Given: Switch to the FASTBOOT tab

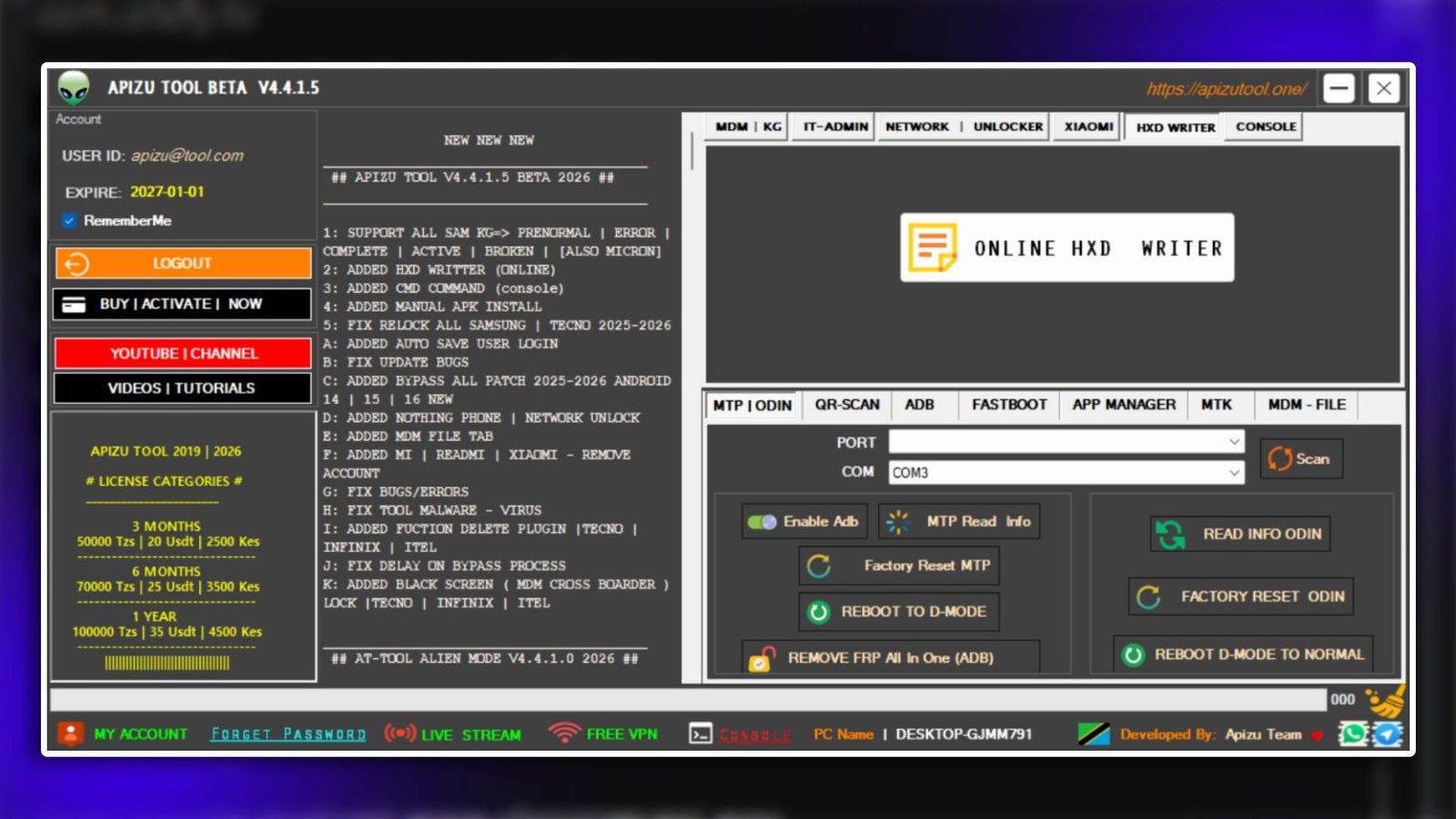Looking at the screenshot, I should [x=1009, y=404].
